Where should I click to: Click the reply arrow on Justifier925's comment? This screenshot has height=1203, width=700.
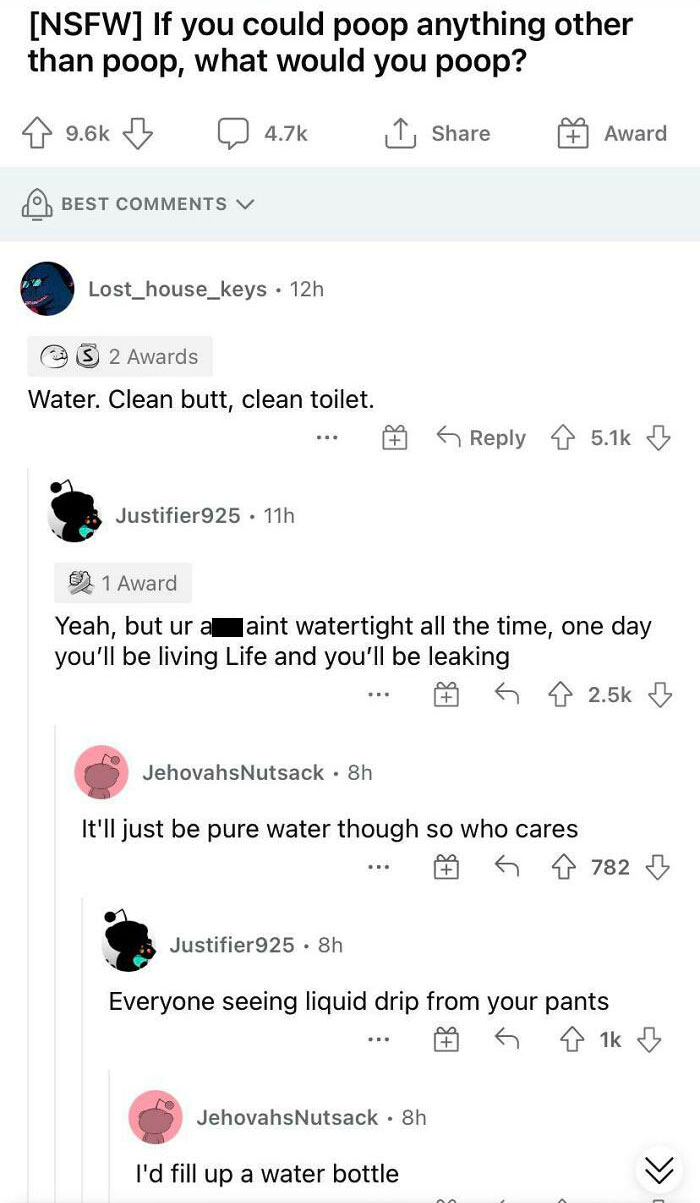(507, 694)
